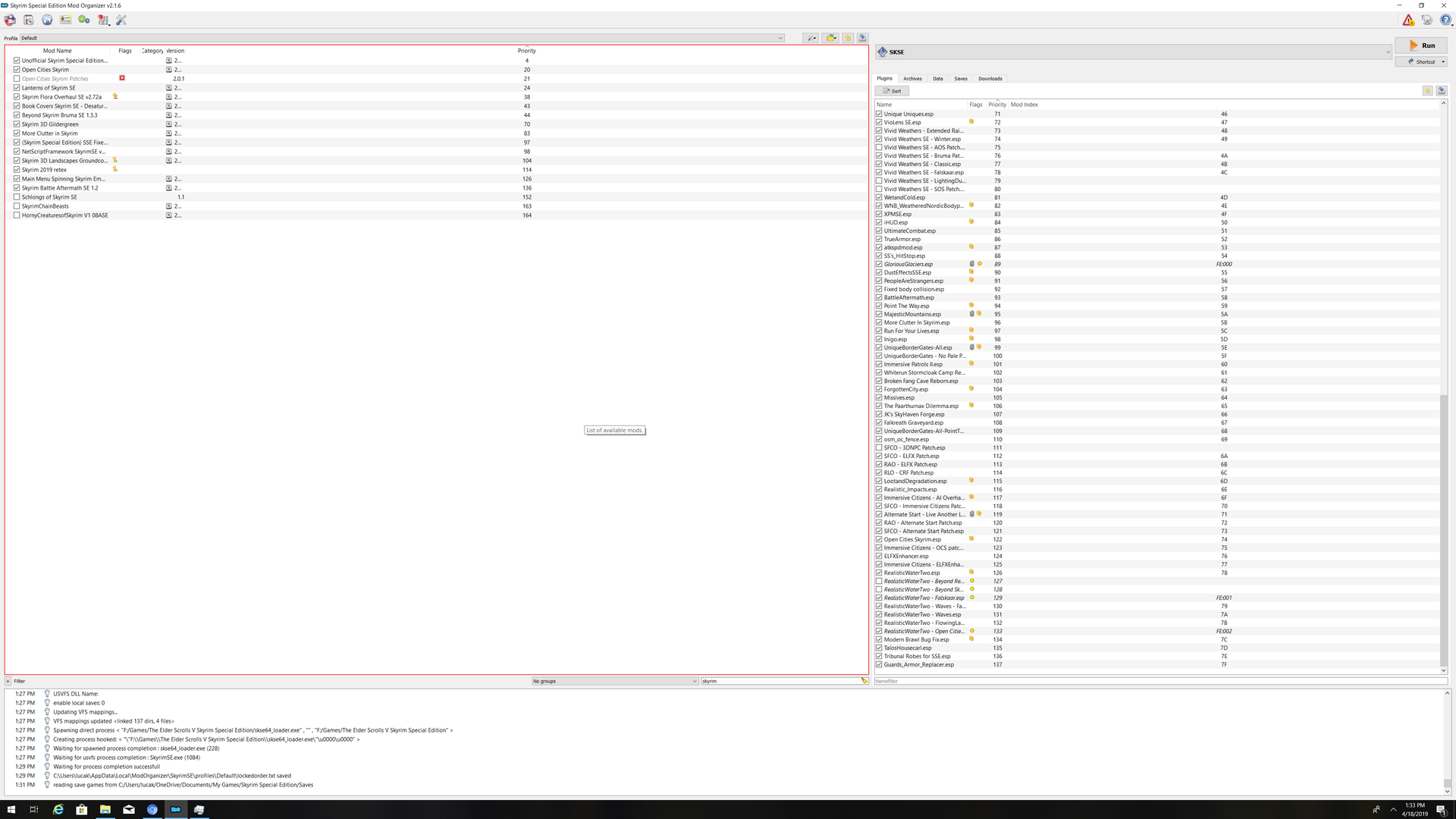Click the Nexus globe browser icon
1456x819 pixels.
coord(47,20)
